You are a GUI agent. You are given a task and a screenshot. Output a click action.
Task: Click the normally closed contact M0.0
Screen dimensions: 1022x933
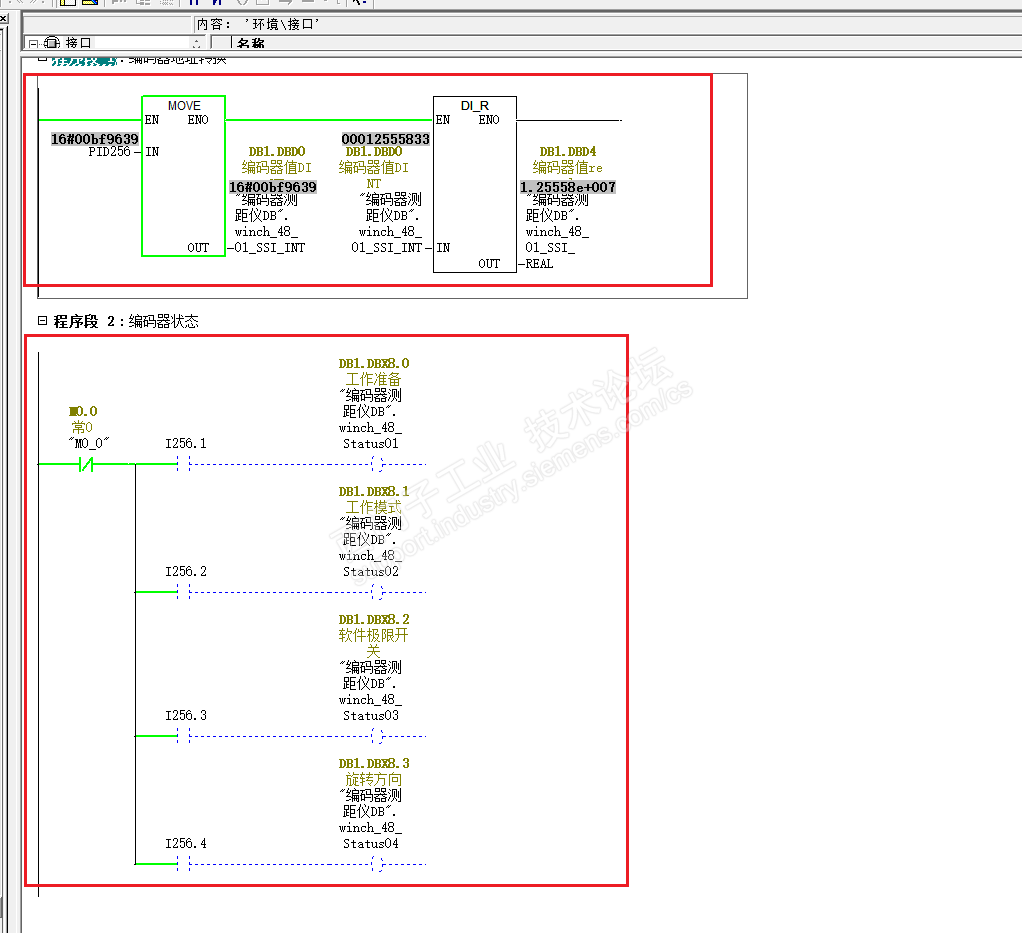pyautogui.click(x=85, y=464)
